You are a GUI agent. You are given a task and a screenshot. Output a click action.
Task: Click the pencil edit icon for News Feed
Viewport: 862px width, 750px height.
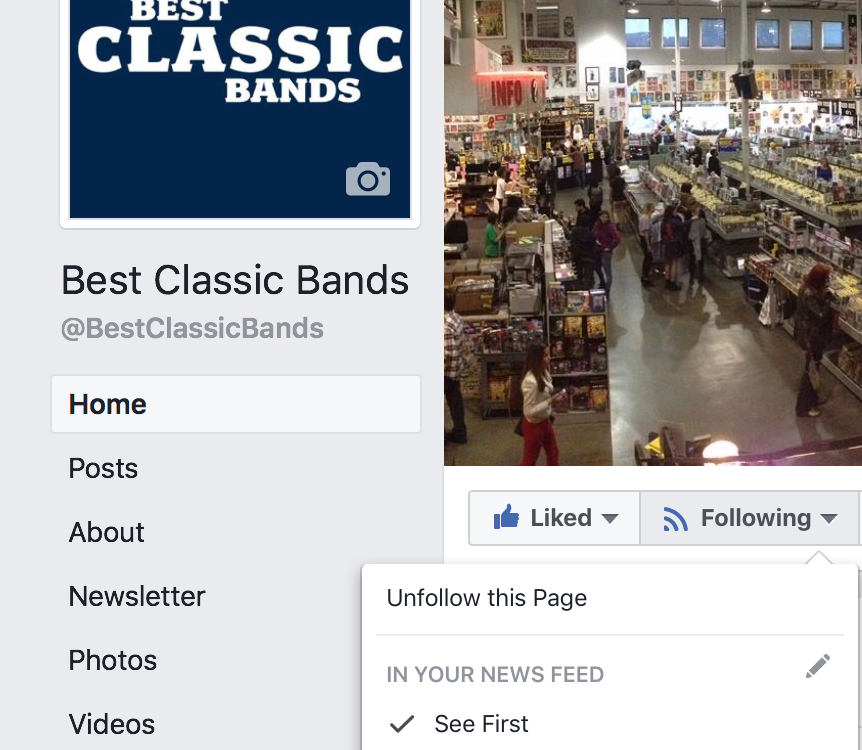pos(817,666)
